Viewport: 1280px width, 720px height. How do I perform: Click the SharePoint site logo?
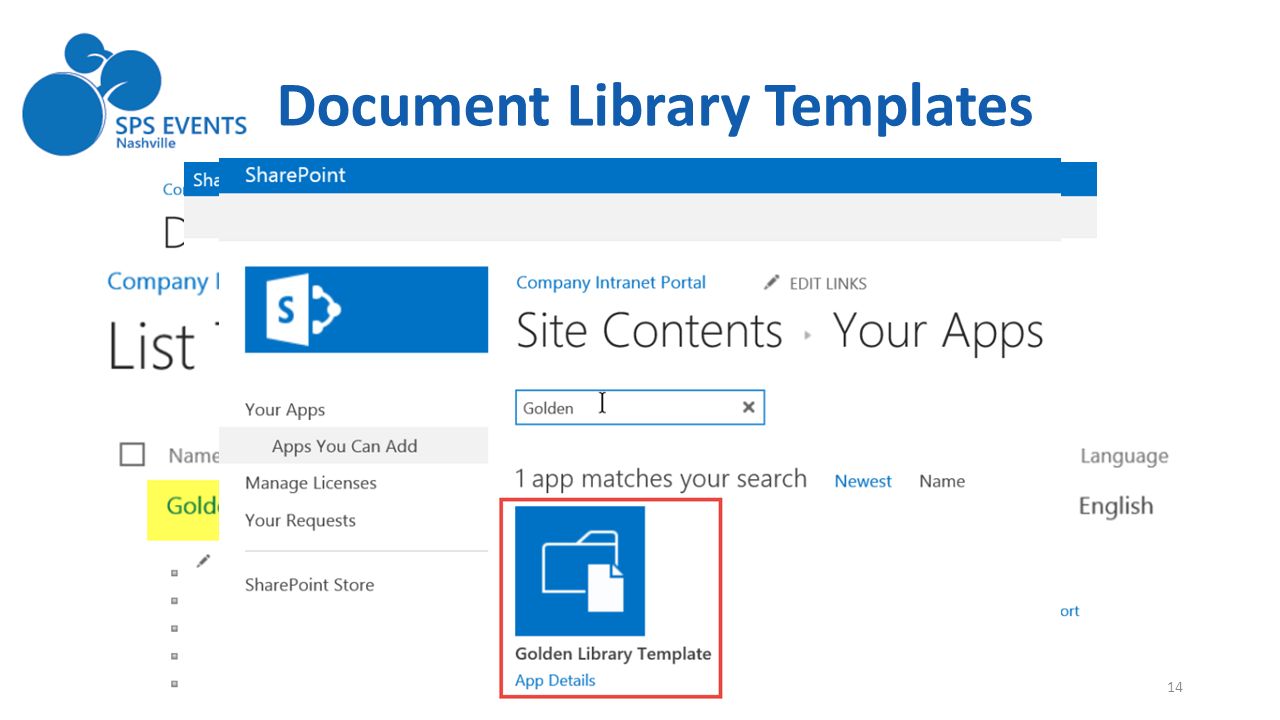click(366, 309)
